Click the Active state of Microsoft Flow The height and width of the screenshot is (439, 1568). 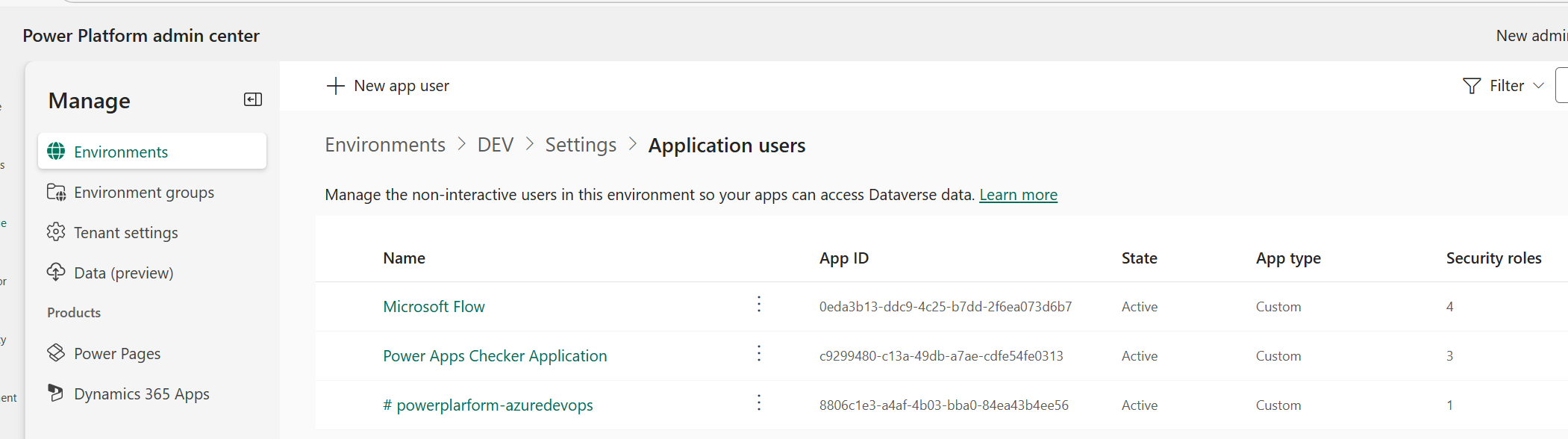point(1140,307)
